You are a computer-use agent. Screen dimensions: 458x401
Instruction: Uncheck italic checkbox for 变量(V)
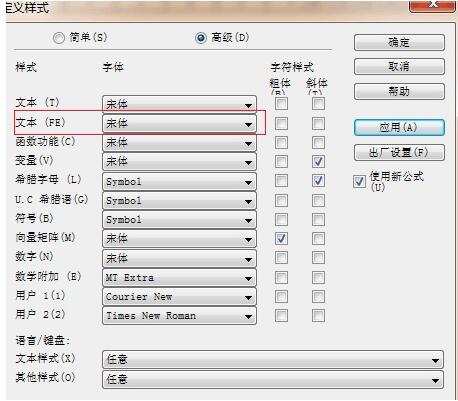(x=318, y=162)
